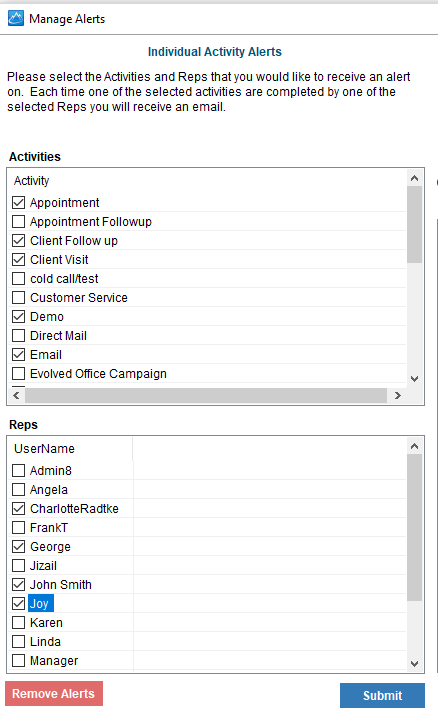Screen dimensions: 438x715
Task: Check the Evolved Office Campaign box
Action: 19,373
